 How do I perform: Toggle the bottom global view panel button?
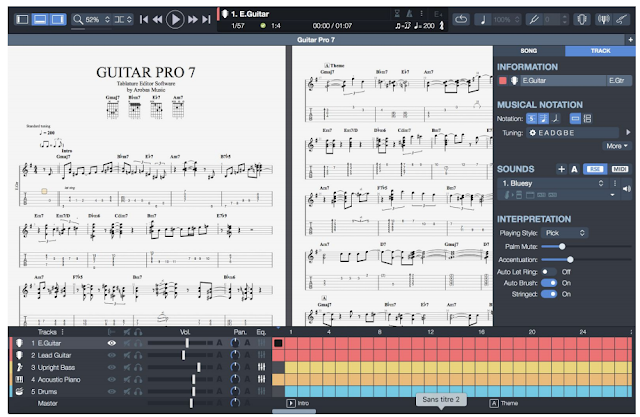[40, 19]
